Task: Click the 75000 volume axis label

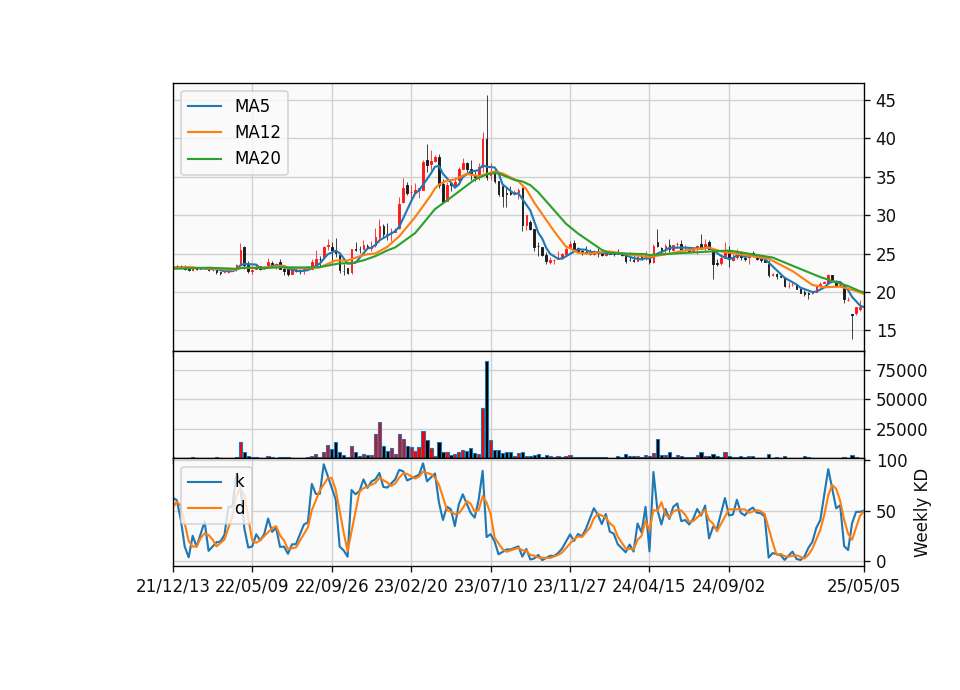Action: [x=901, y=370]
